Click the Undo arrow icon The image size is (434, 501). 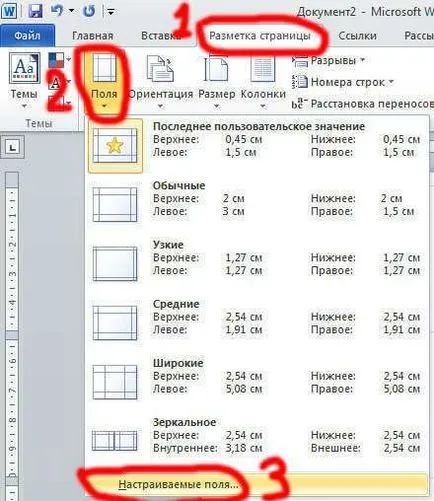coord(57,11)
